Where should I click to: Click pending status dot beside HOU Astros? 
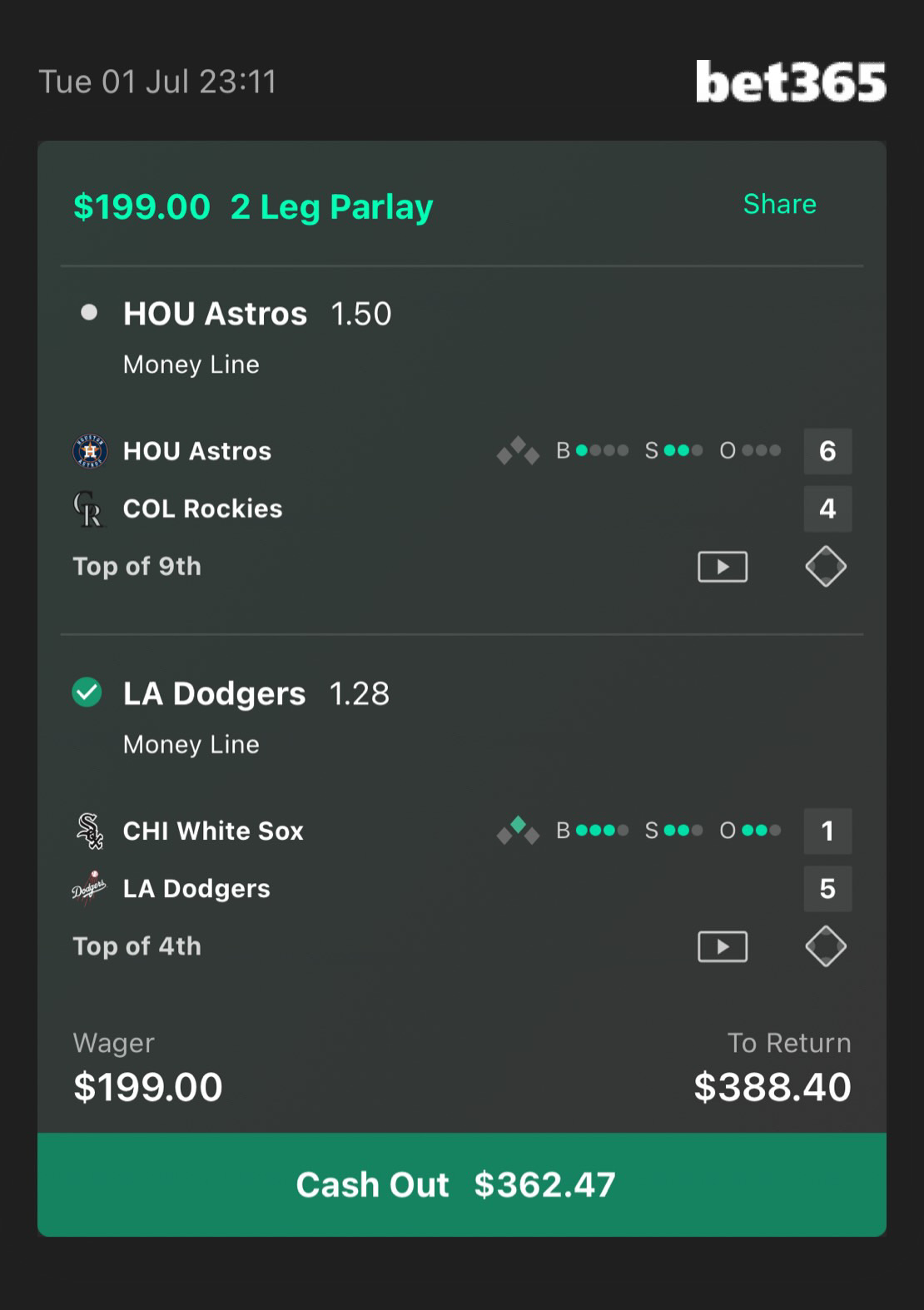tap(89, 313)
